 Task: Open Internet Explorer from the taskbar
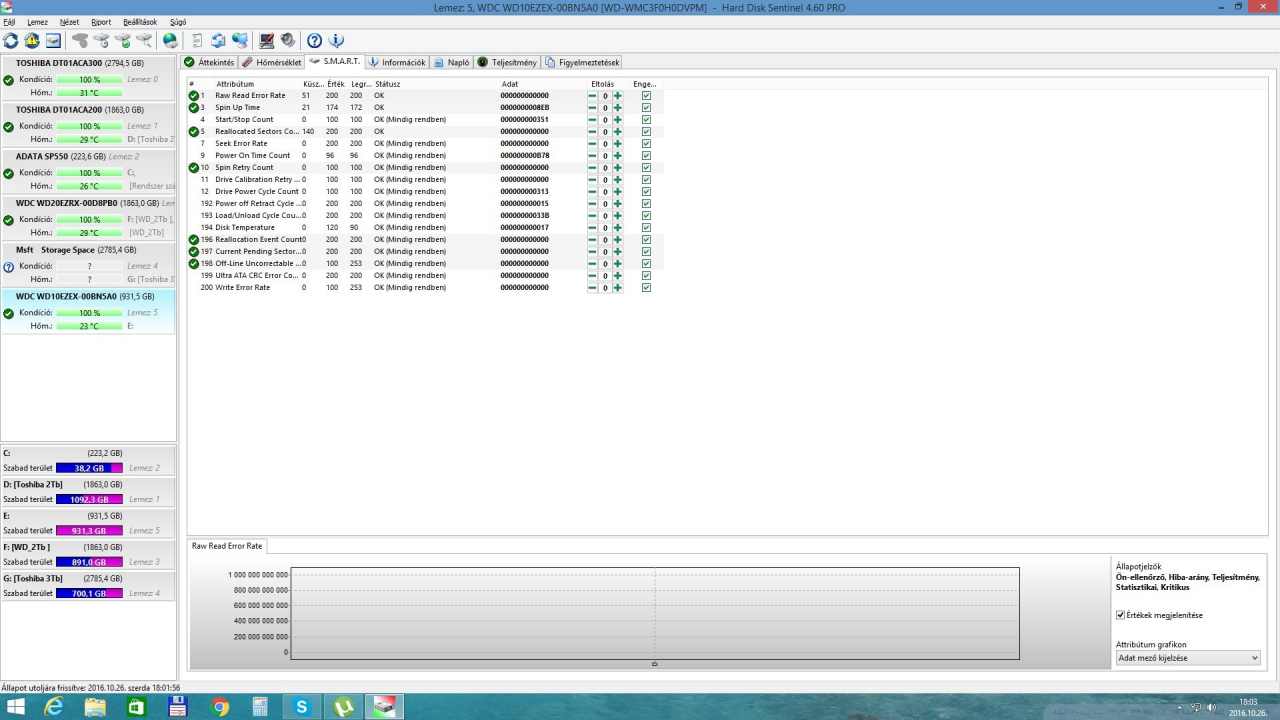click(53, 707)
